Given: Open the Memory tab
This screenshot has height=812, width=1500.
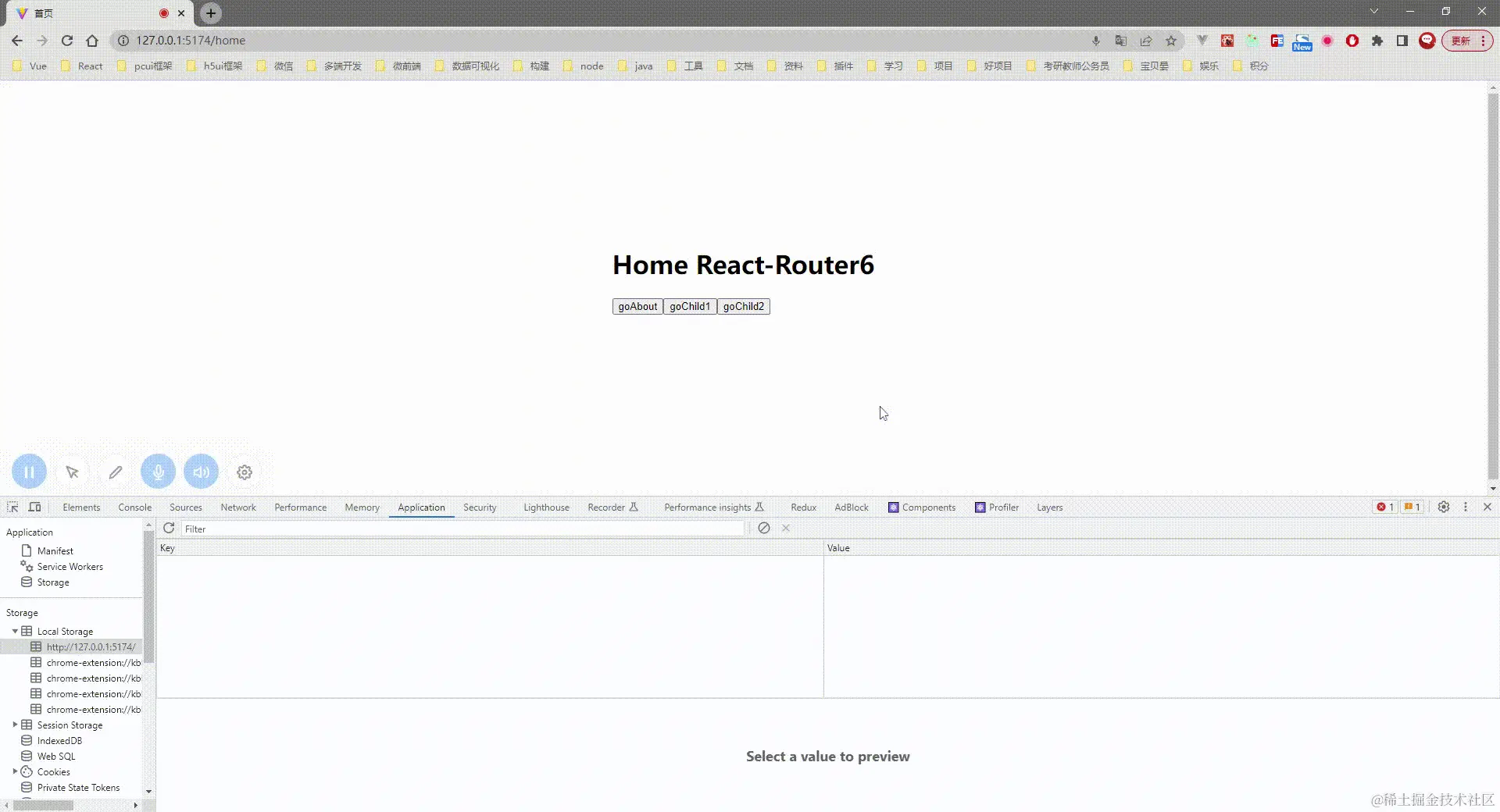Looking at the screenshot, I should (x=362, y=507).
